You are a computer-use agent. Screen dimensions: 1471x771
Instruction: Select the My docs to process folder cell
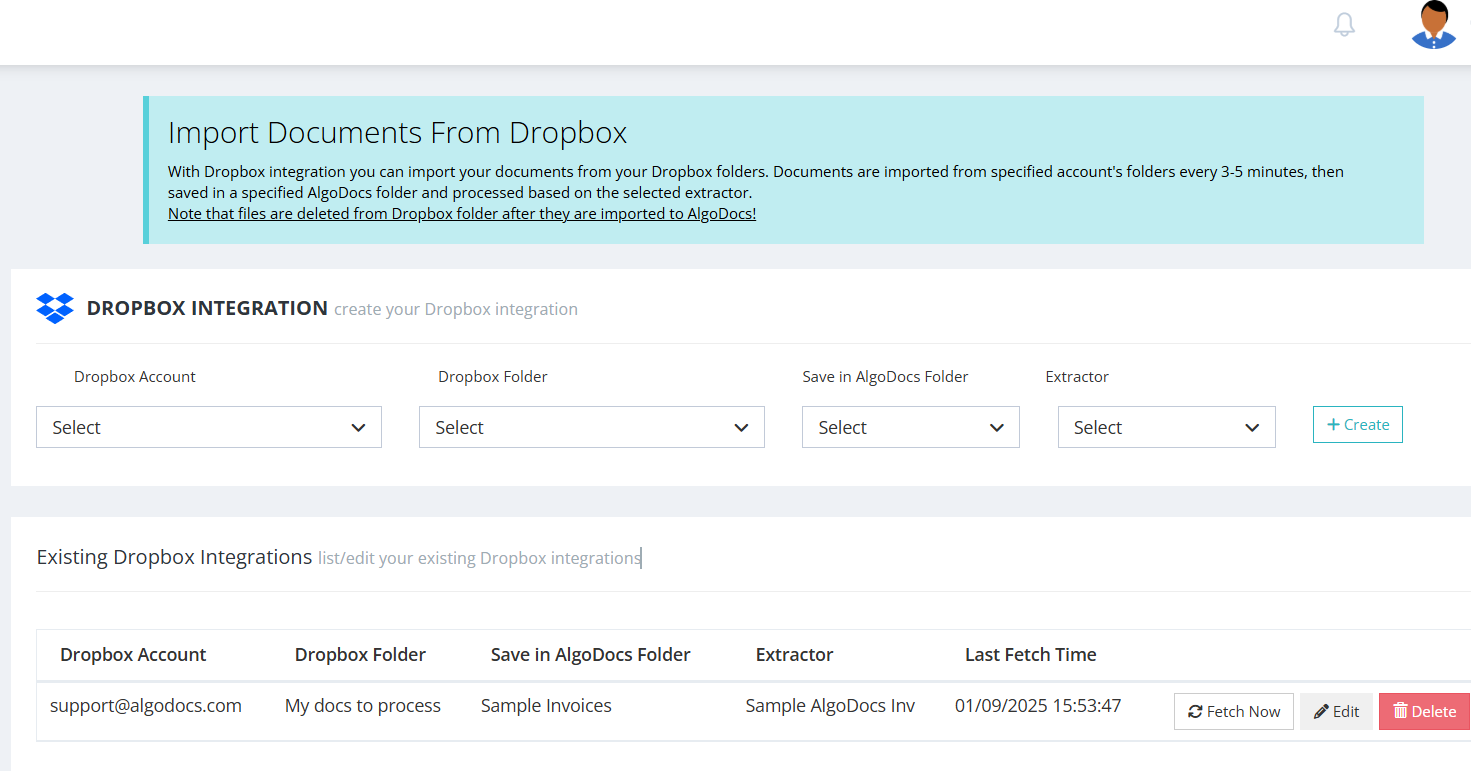362,705
